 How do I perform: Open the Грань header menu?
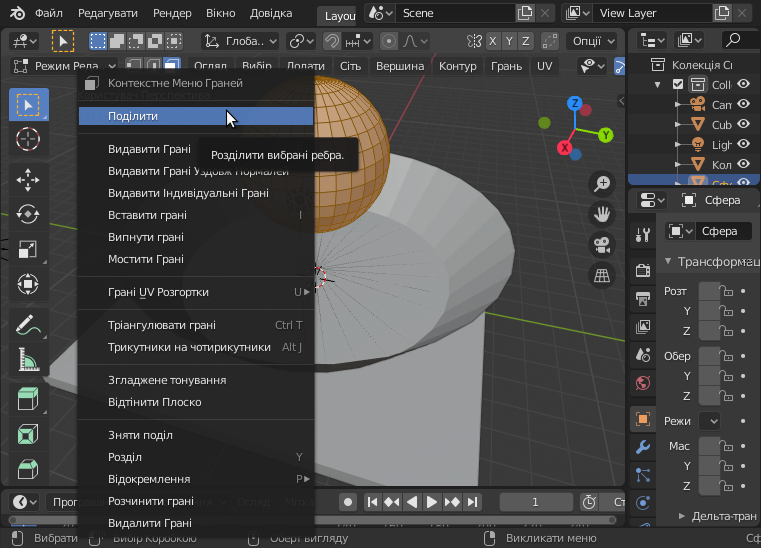tap(506, 66)
